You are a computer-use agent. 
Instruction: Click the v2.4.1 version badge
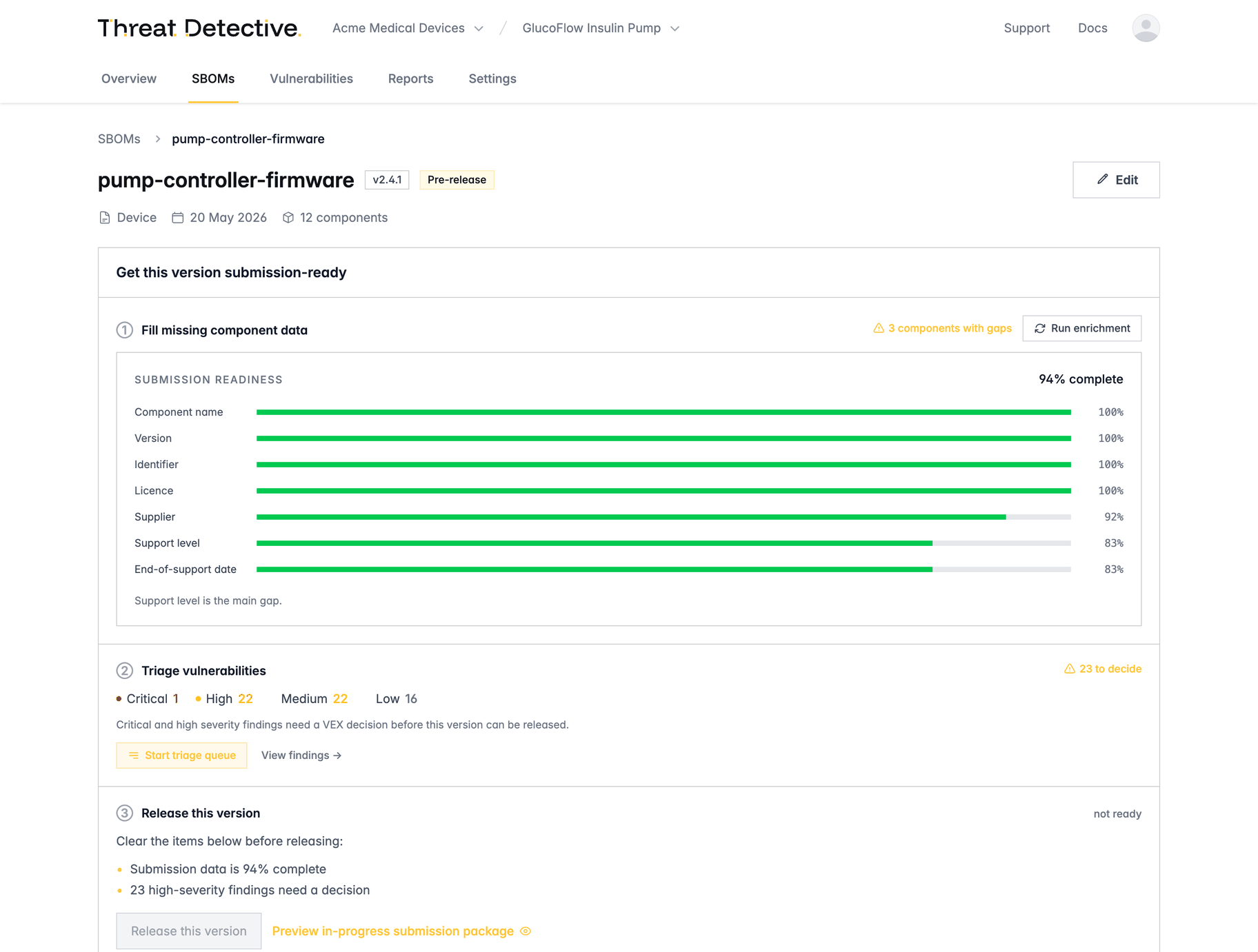(x=387, y=180)
